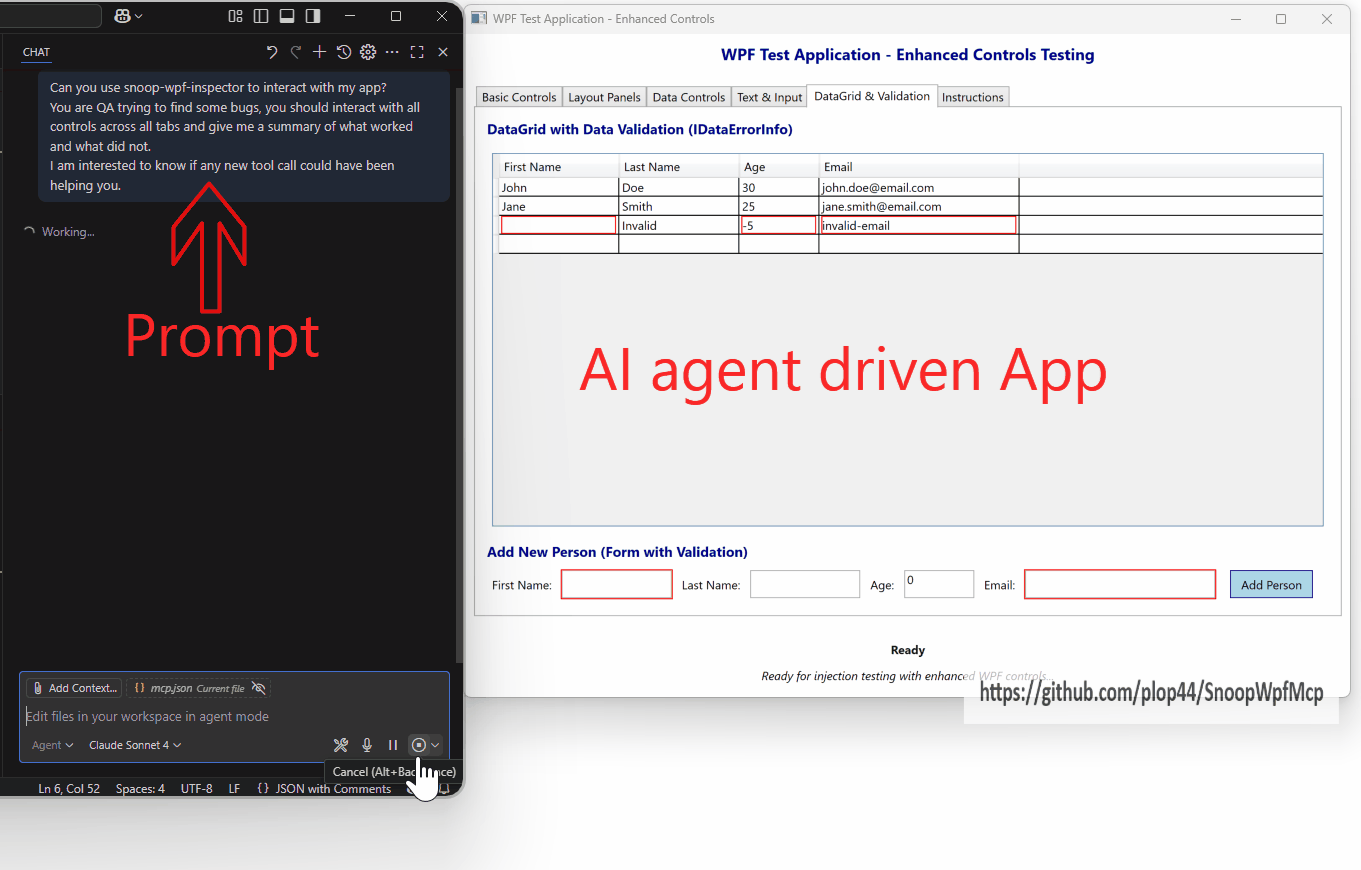Click Spaces: 4 in the status bar
Screen dimensions: 1361x870
coord(140,789)
